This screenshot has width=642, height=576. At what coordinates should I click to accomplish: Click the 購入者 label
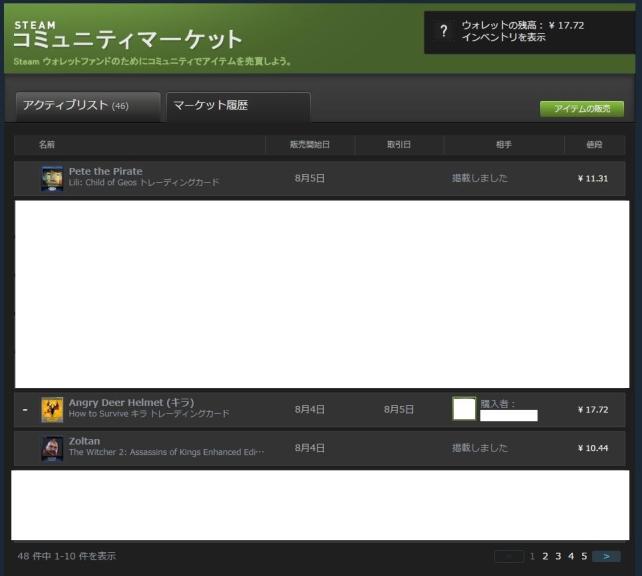point(497,404)
